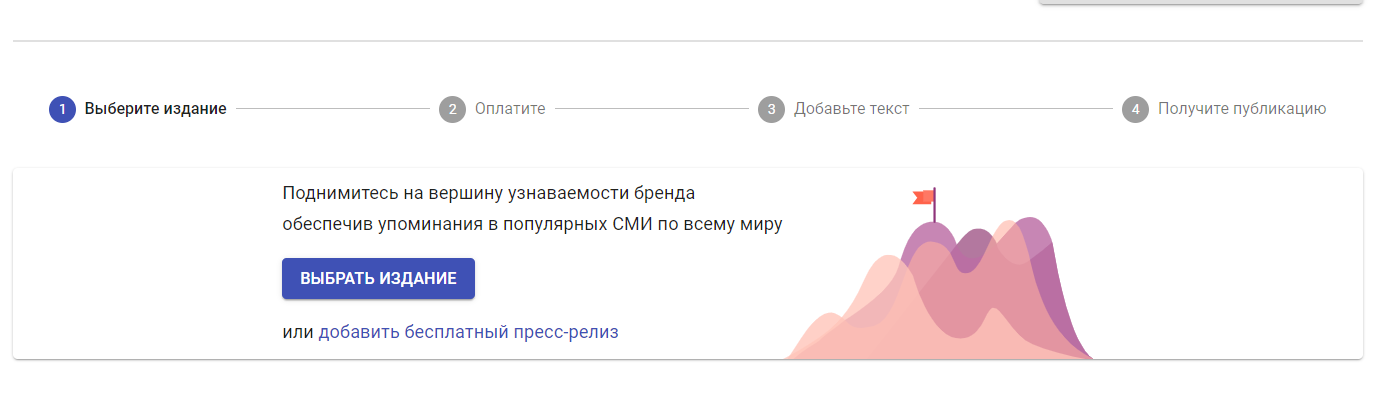Click the word 'или' before the link
The height and width of the screenshot is (406, 1393).
point(298,332)
